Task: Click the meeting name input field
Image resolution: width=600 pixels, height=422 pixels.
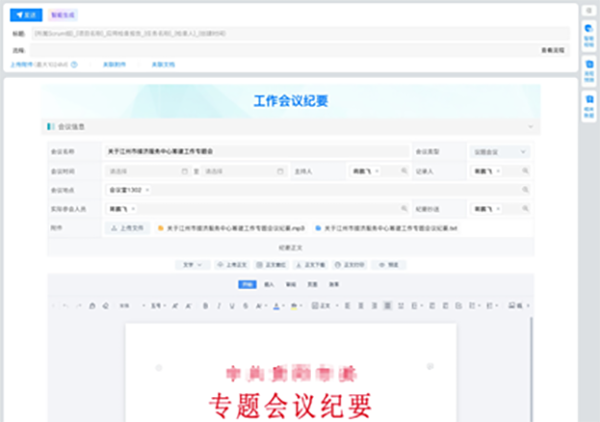Action: 256,152
